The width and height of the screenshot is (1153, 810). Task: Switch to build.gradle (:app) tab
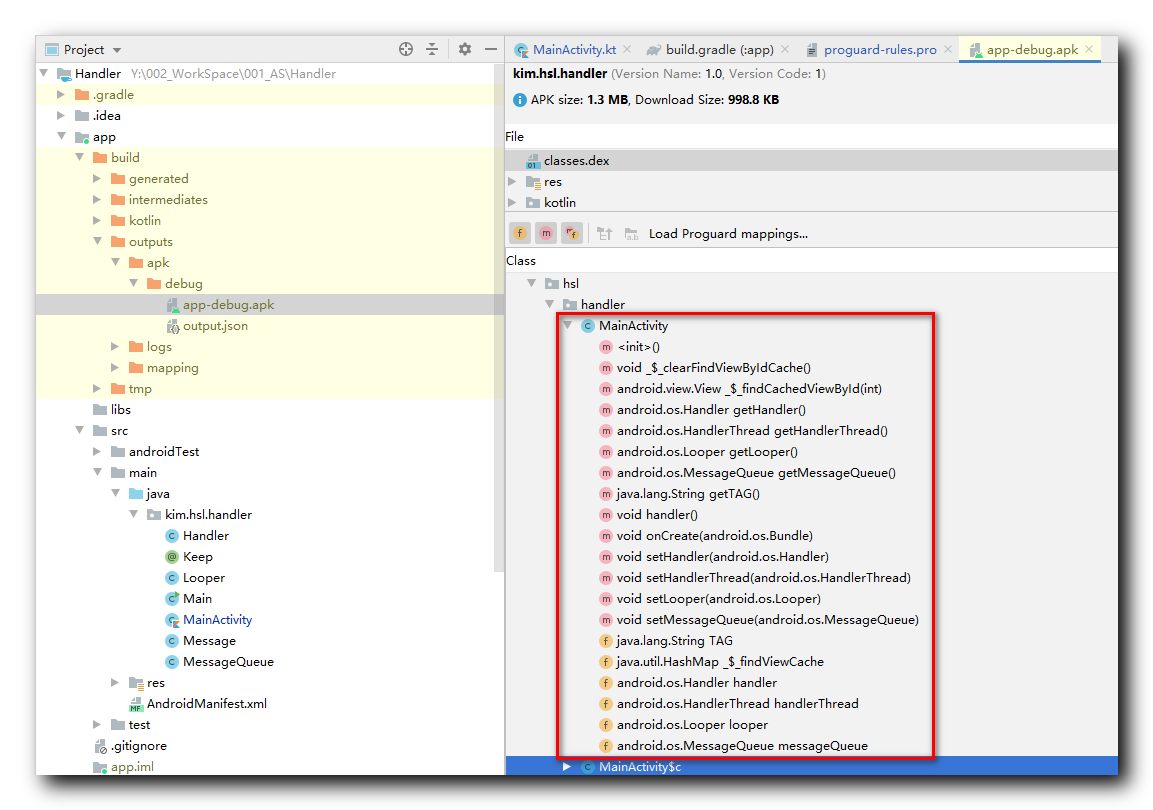[721, 47]
